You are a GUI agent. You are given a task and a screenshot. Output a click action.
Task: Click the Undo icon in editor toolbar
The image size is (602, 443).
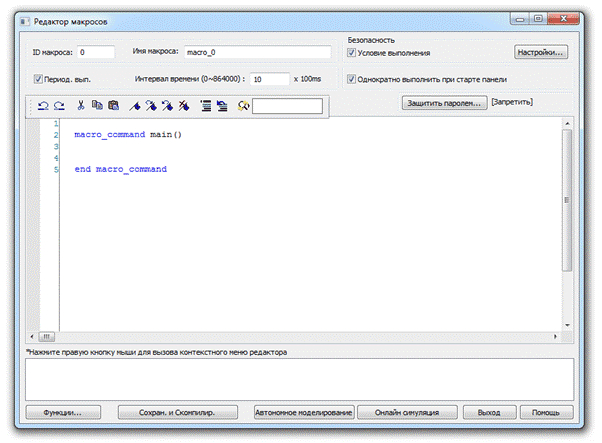[43, 105]
